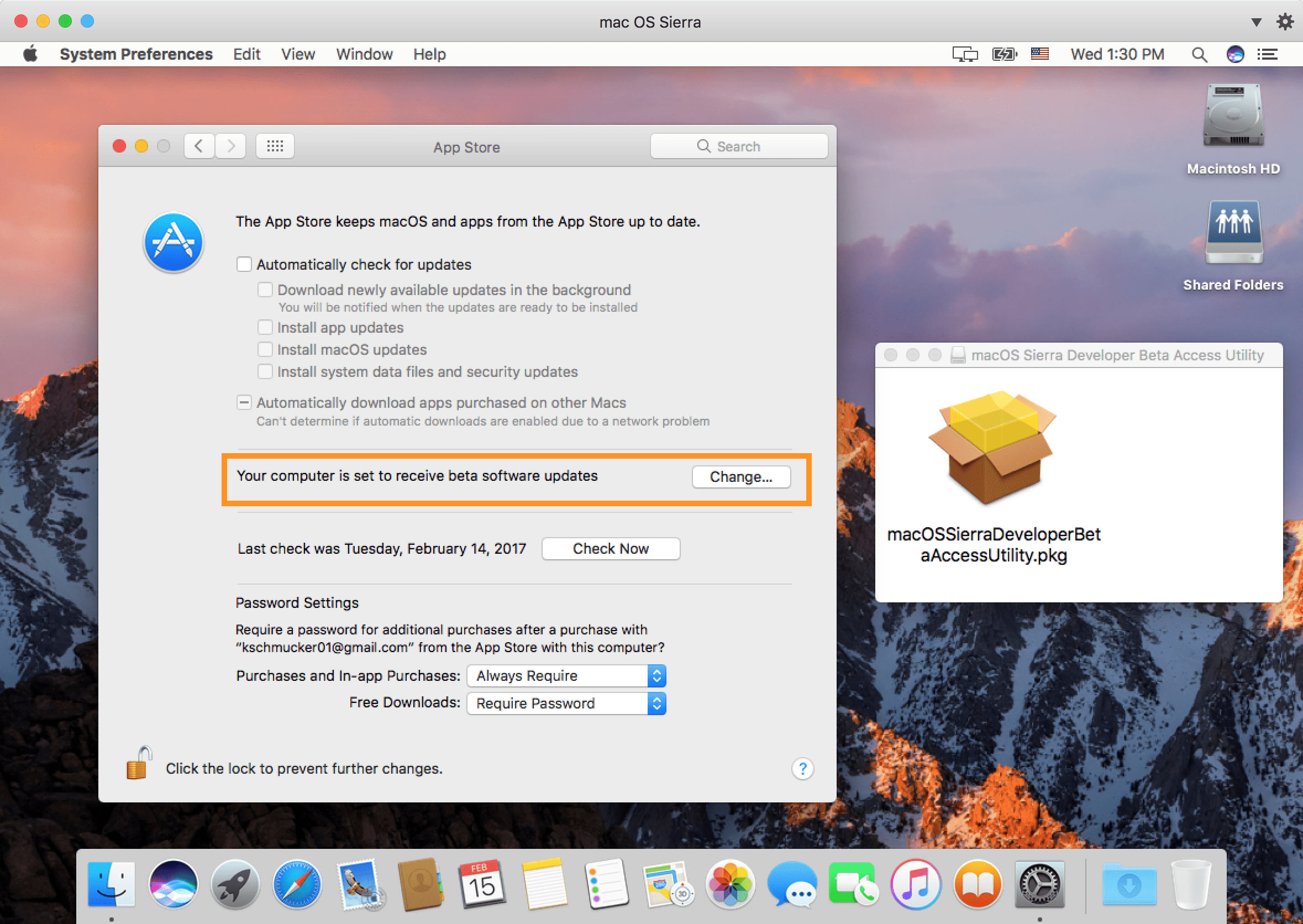Click US flag input source icon

pyautogui.click(x=1039, y=54)
